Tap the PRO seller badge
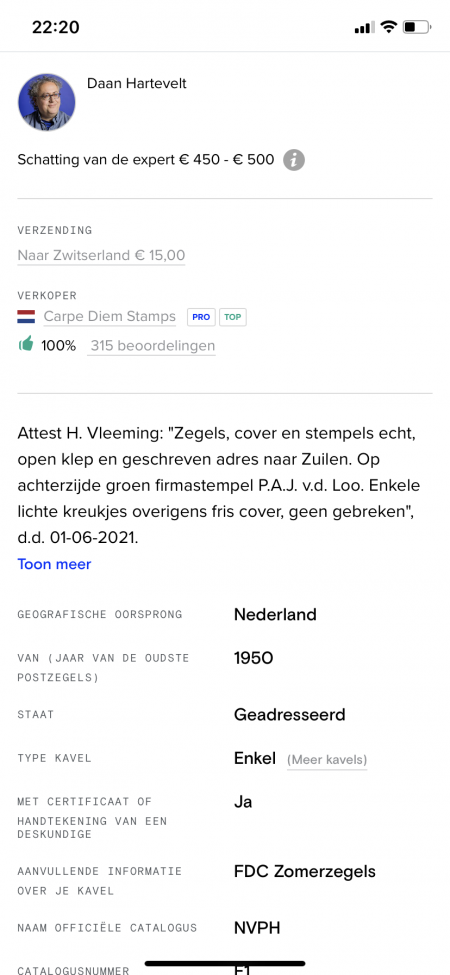450x975 pixels. point(201,317)
